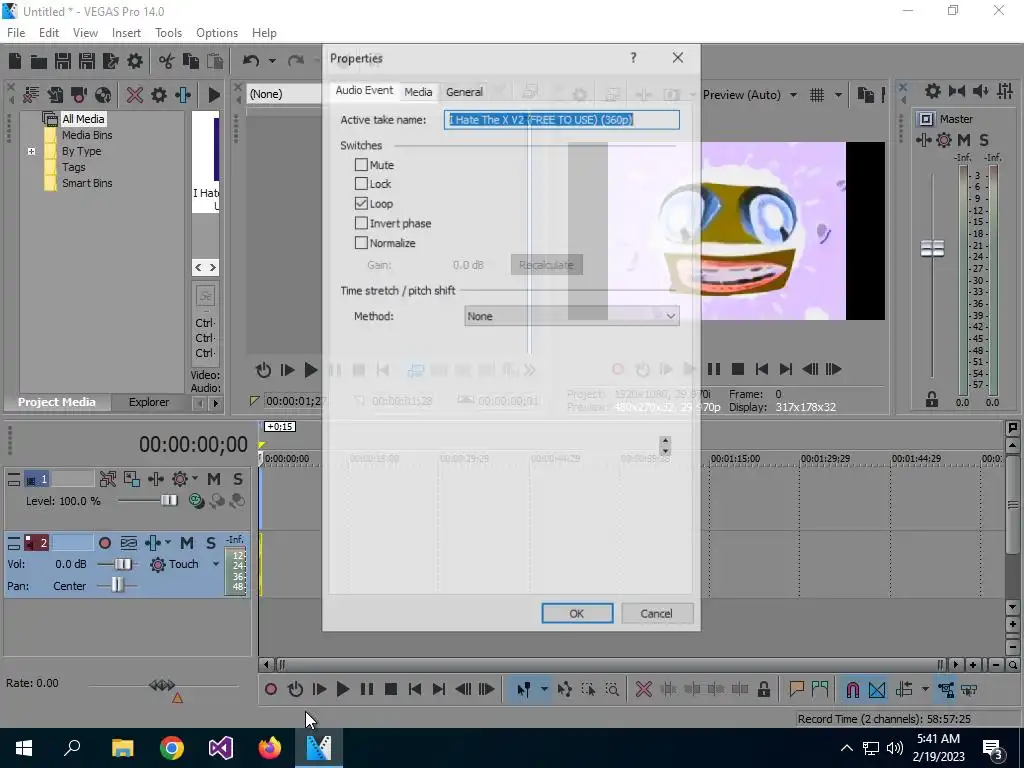Solo video track 1 with its S button
The image size is (1024, 768).
(238, 479)
